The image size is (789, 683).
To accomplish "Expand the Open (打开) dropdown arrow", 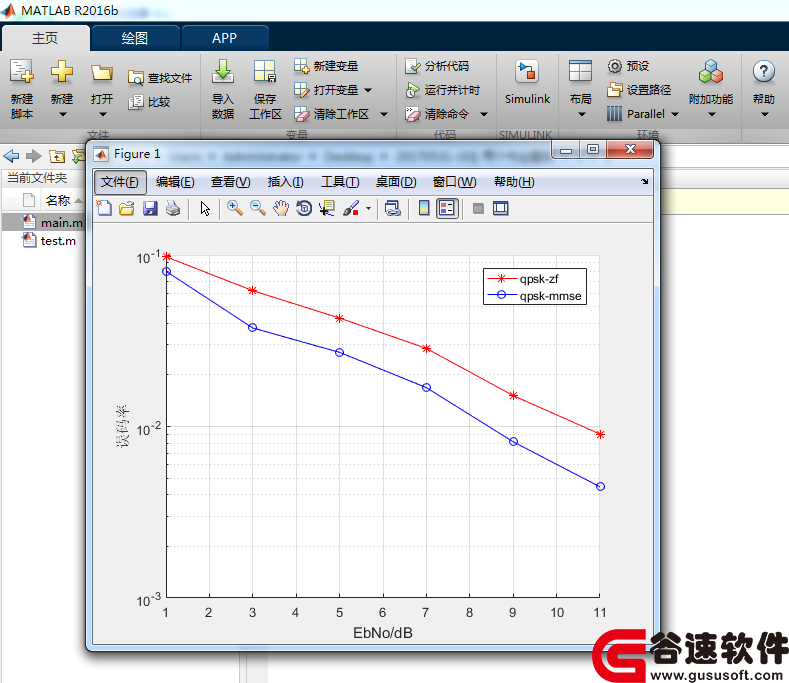I will coord(103,114).
